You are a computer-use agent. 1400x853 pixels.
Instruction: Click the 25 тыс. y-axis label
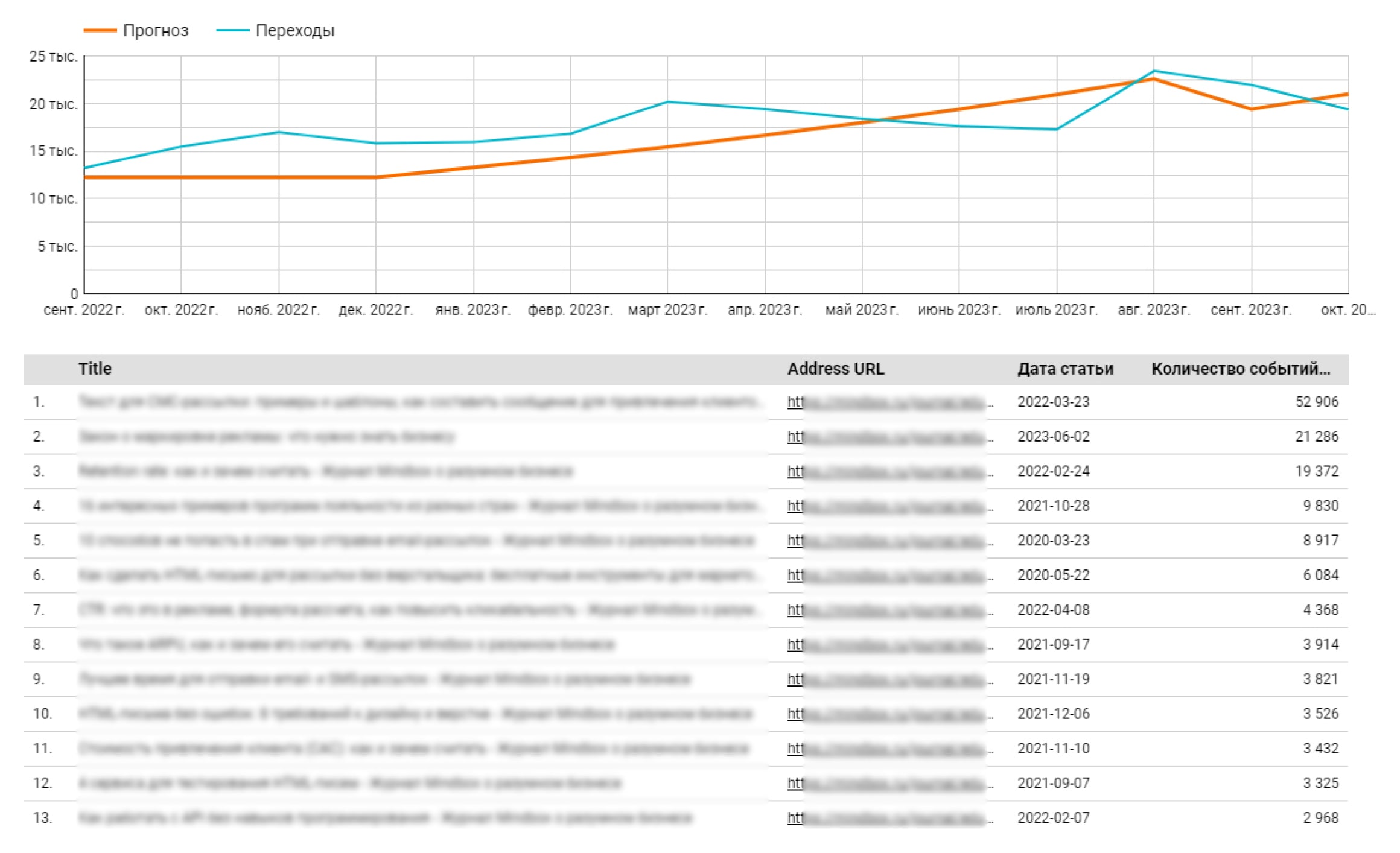53,57
